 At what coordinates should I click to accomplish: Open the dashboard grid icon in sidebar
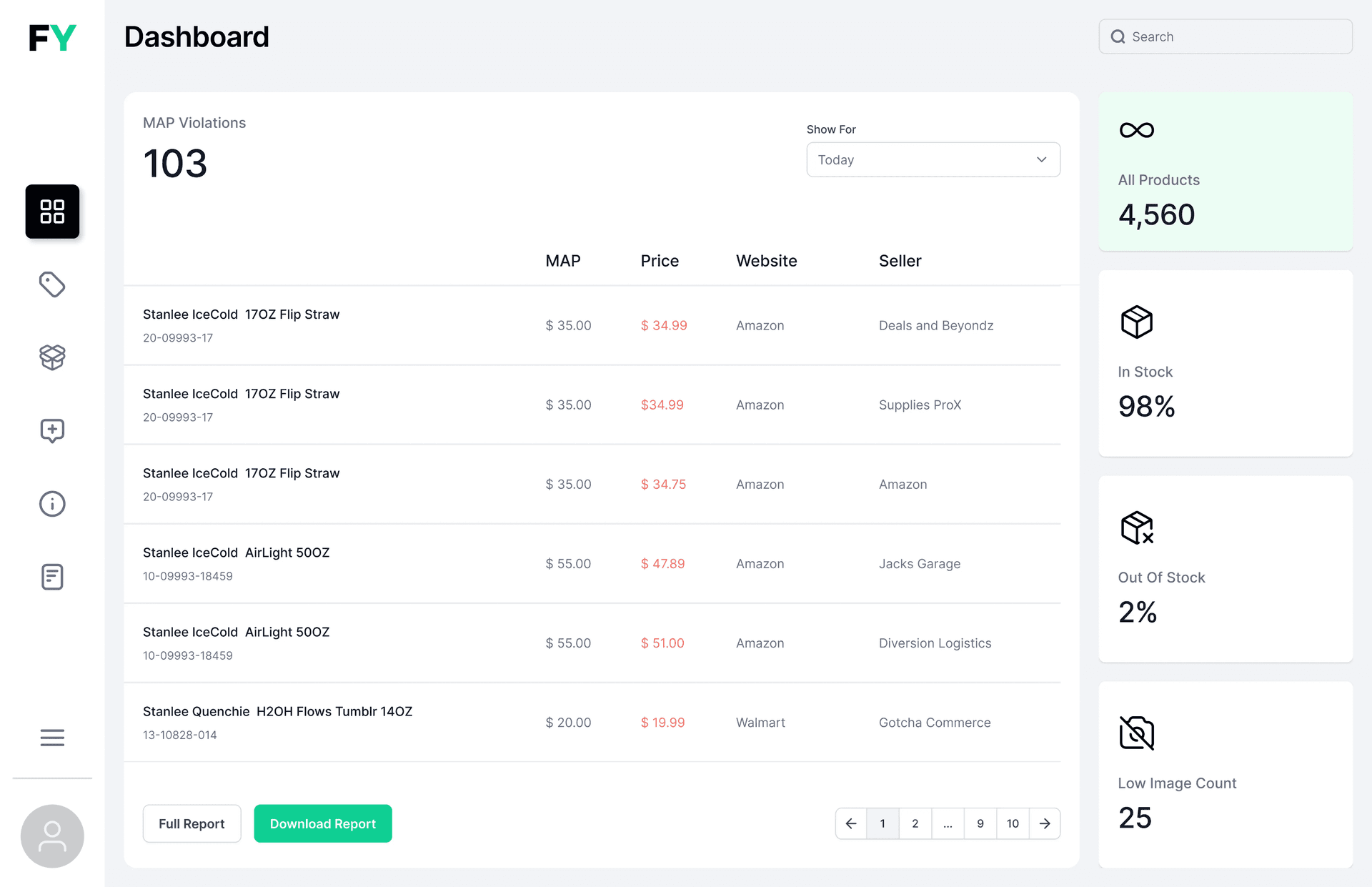click(52, 212)
